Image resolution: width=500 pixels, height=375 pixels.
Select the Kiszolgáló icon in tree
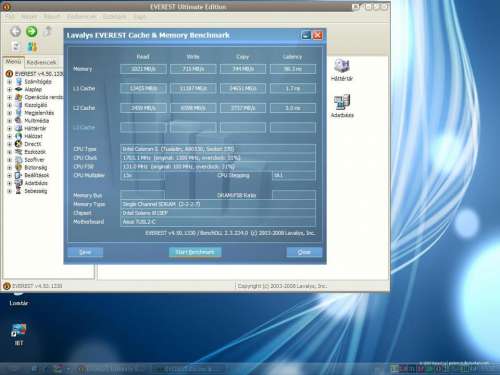pos(19,105)
